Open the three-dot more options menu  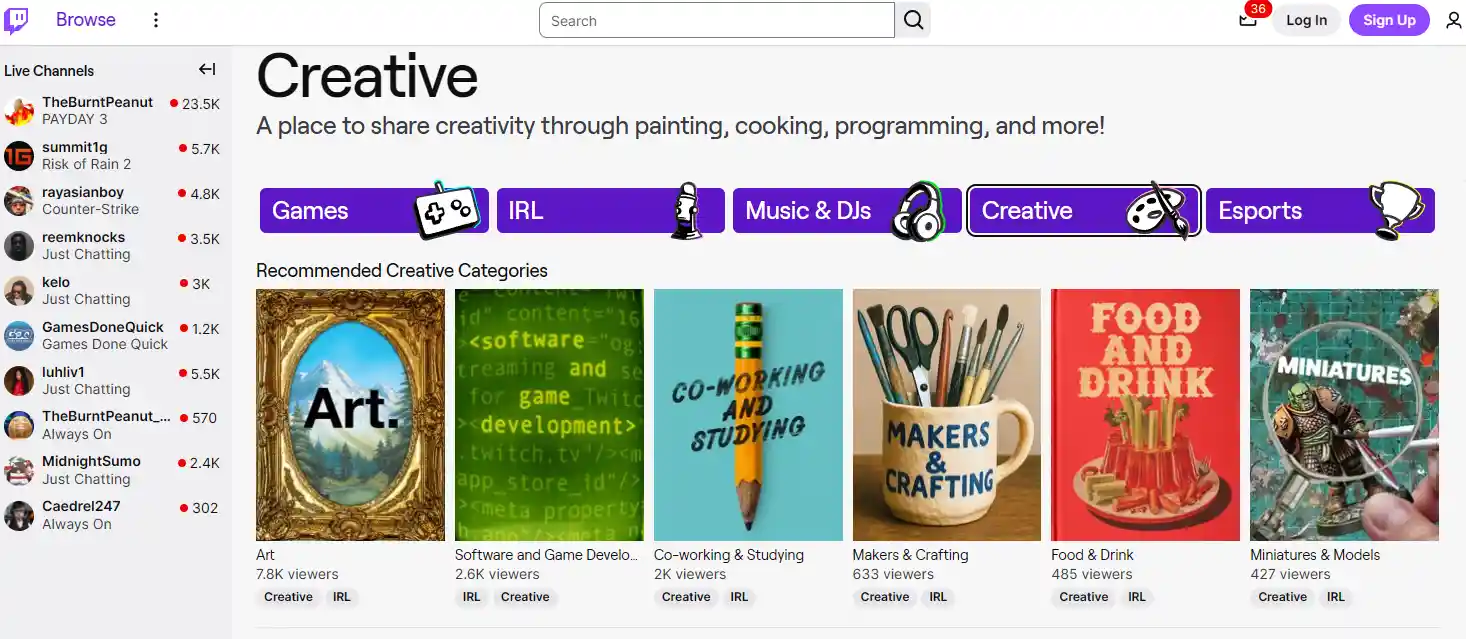[155, 20]
